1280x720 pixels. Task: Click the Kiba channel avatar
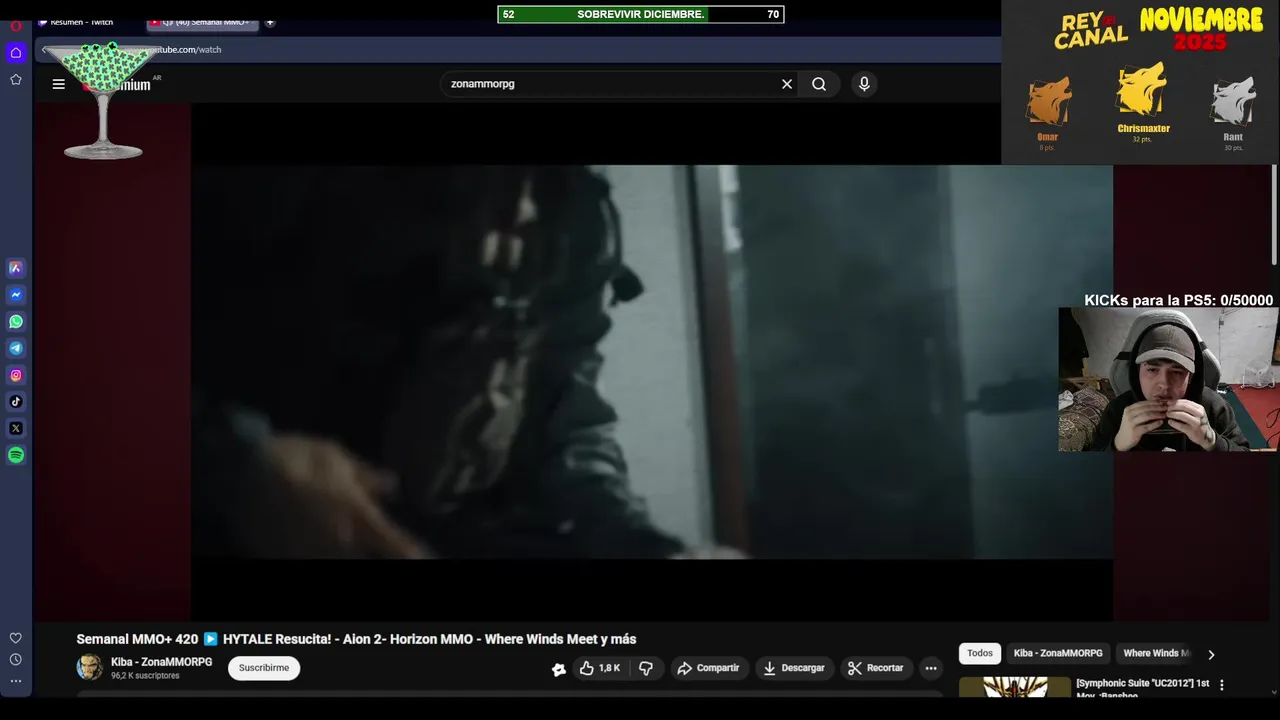90,667
